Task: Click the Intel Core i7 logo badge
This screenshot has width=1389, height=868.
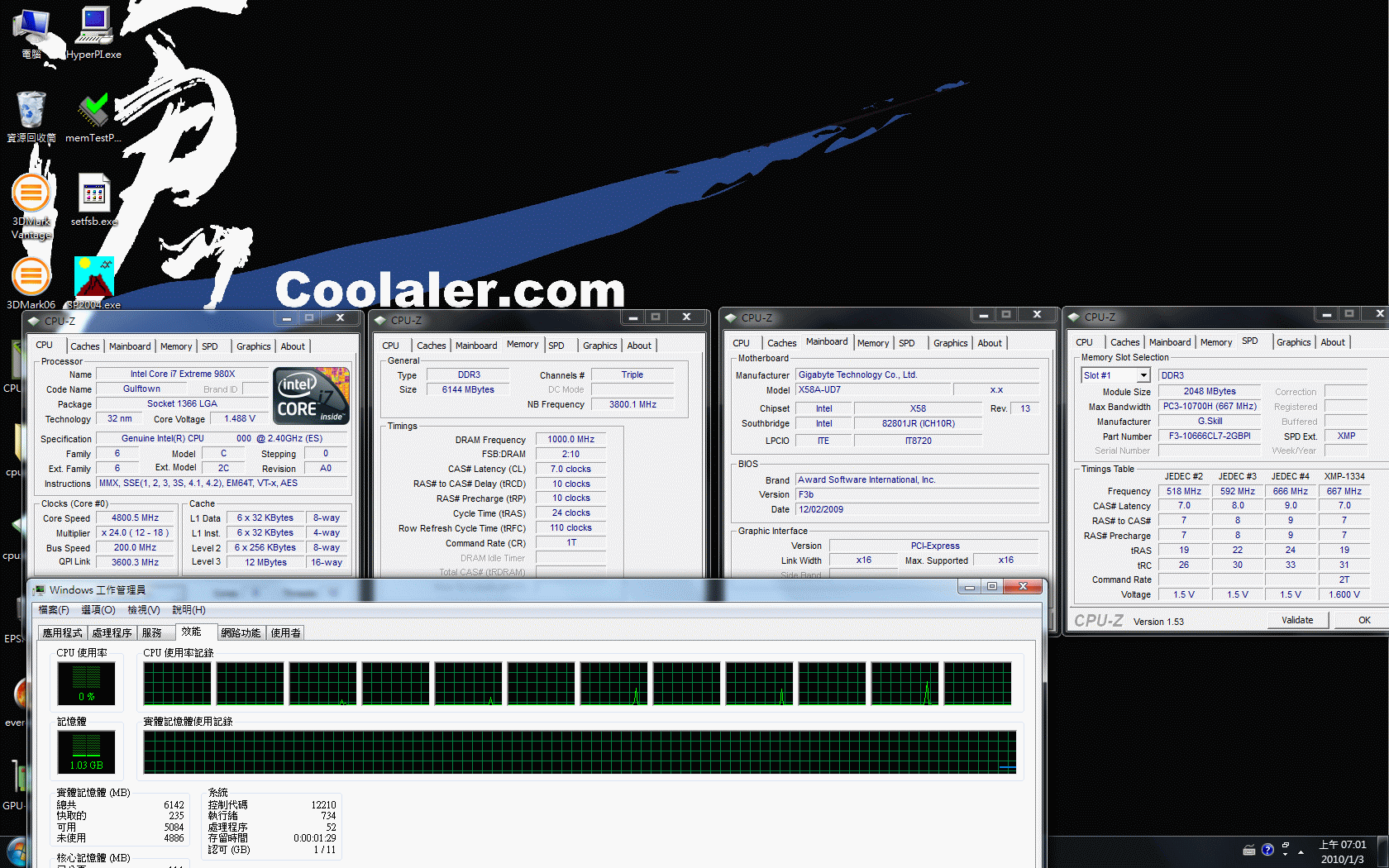Action: point(312,396)
